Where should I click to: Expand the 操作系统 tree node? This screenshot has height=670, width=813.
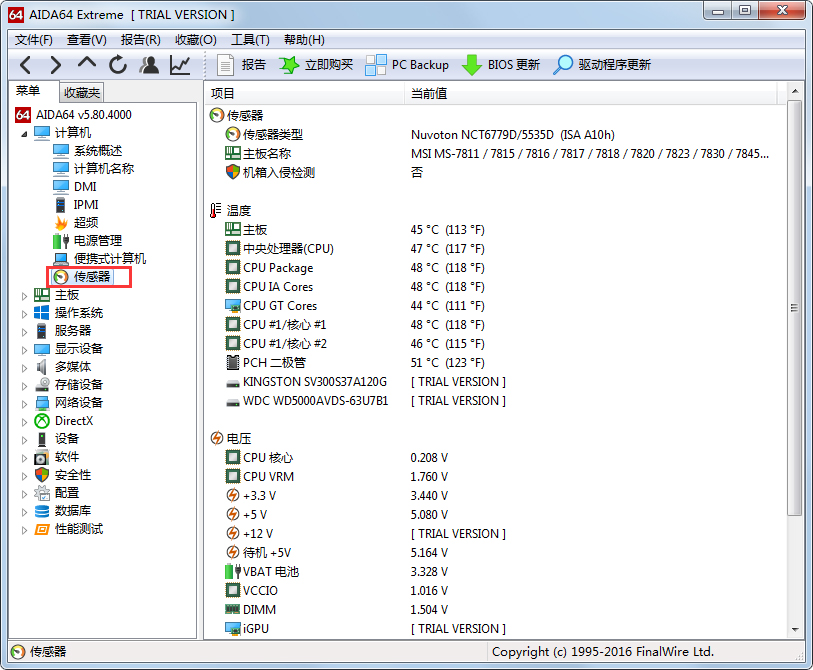pyautogui.click(x=24, y=314)
